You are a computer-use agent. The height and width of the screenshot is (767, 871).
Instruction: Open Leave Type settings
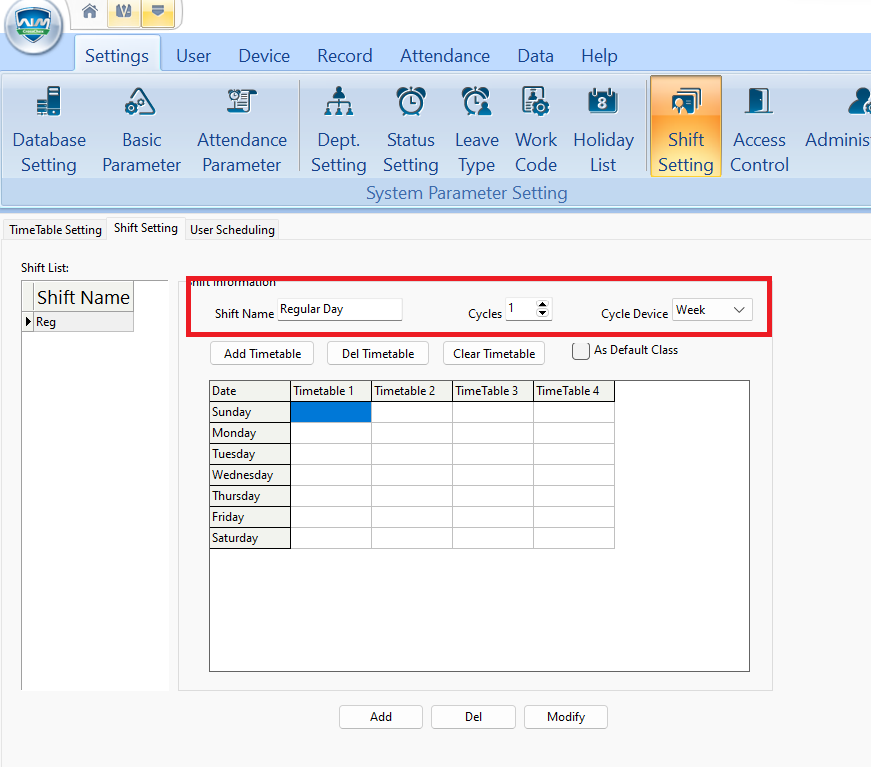pyautogui.click(x=477, y=129)
